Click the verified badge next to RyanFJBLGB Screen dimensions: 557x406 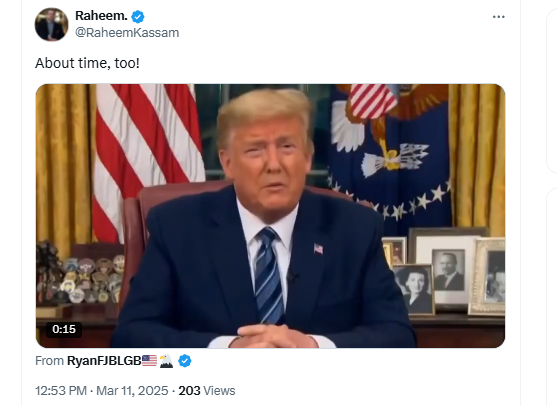[x=185, y=361]
